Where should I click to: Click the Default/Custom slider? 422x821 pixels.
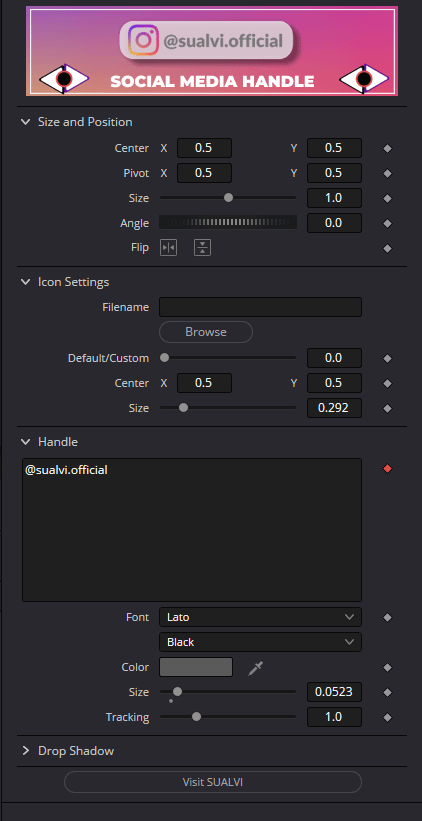pyautogui.click(x=228, y=358)
